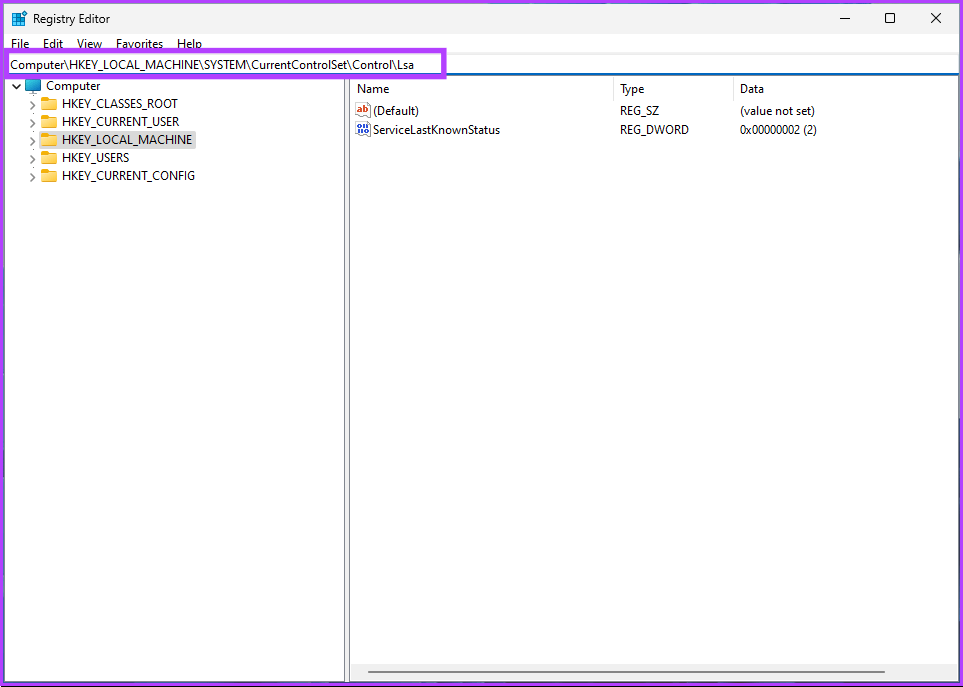Click the REG_DWORD type cell
This screenshot has height=687, width=963.
[x=654, y=130]
